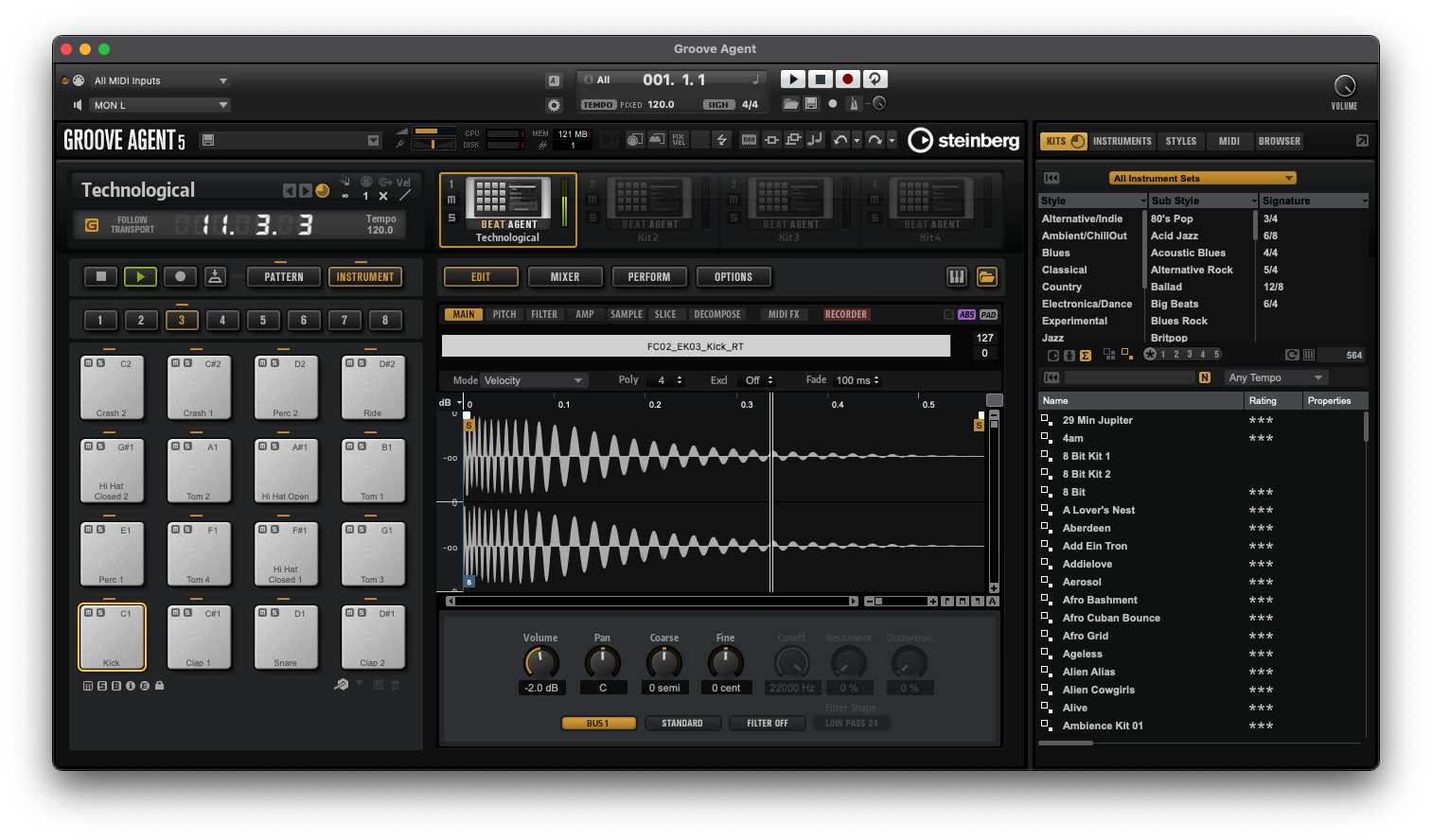Click the BUS 1 output button
Viewport: 1432px width, 840px height.
point(598,723)
